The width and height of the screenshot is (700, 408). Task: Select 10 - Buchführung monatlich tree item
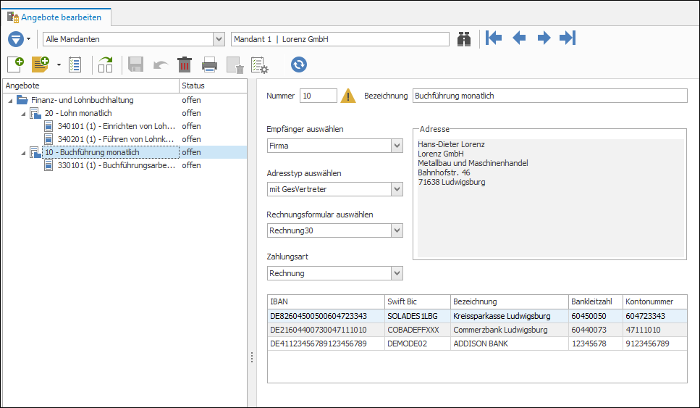click(111, 152)
